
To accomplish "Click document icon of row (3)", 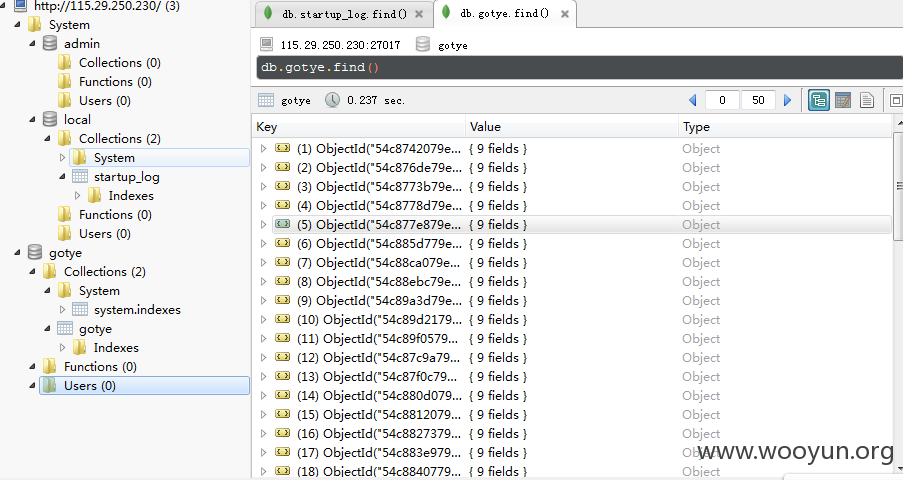I will [x=282, y=186].
